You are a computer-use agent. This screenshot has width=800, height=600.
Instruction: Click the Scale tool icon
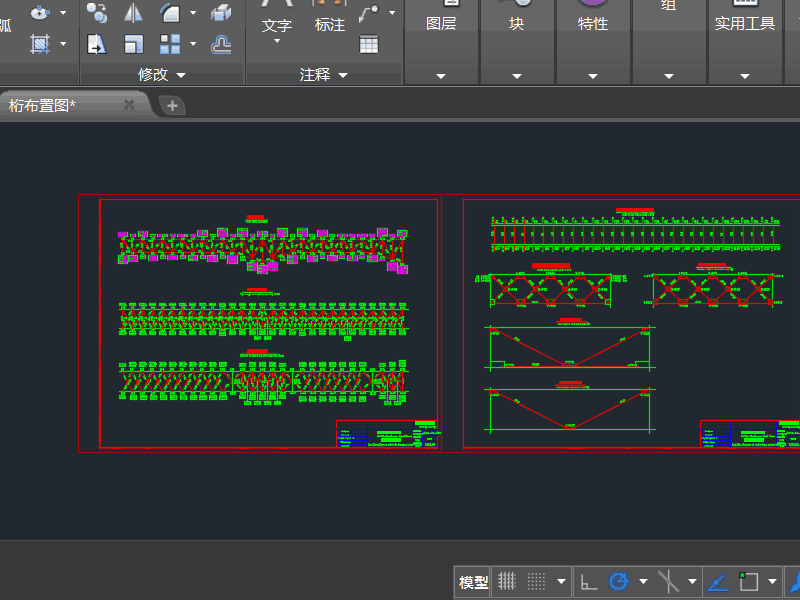tap(133, 44)
